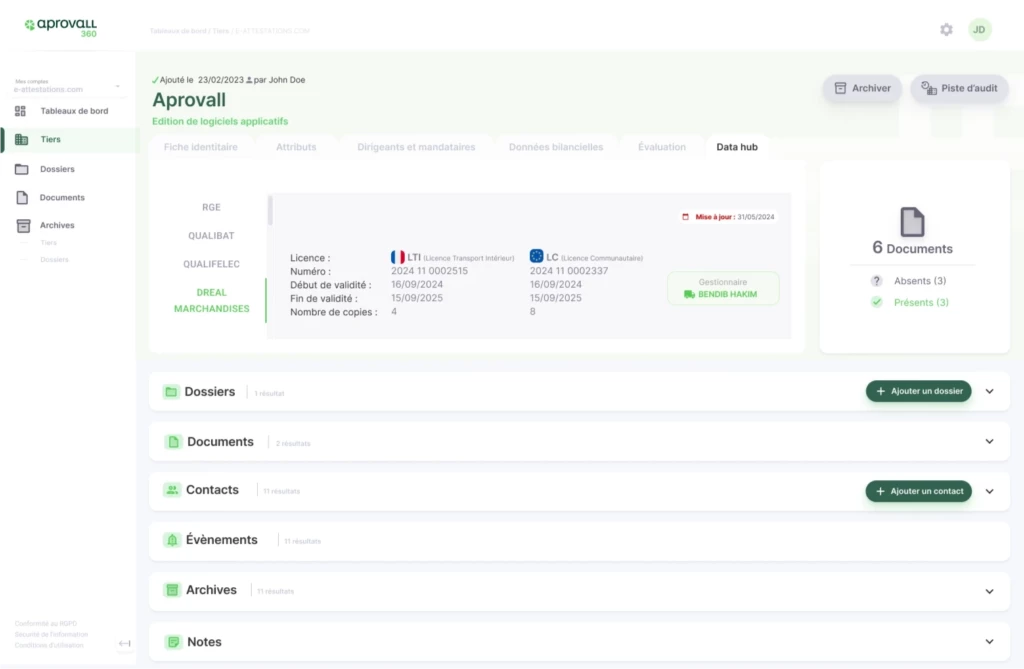Screen dimensions: 1024x669
Task: Filter by Présents (3) documents
Action: [921, 302]
